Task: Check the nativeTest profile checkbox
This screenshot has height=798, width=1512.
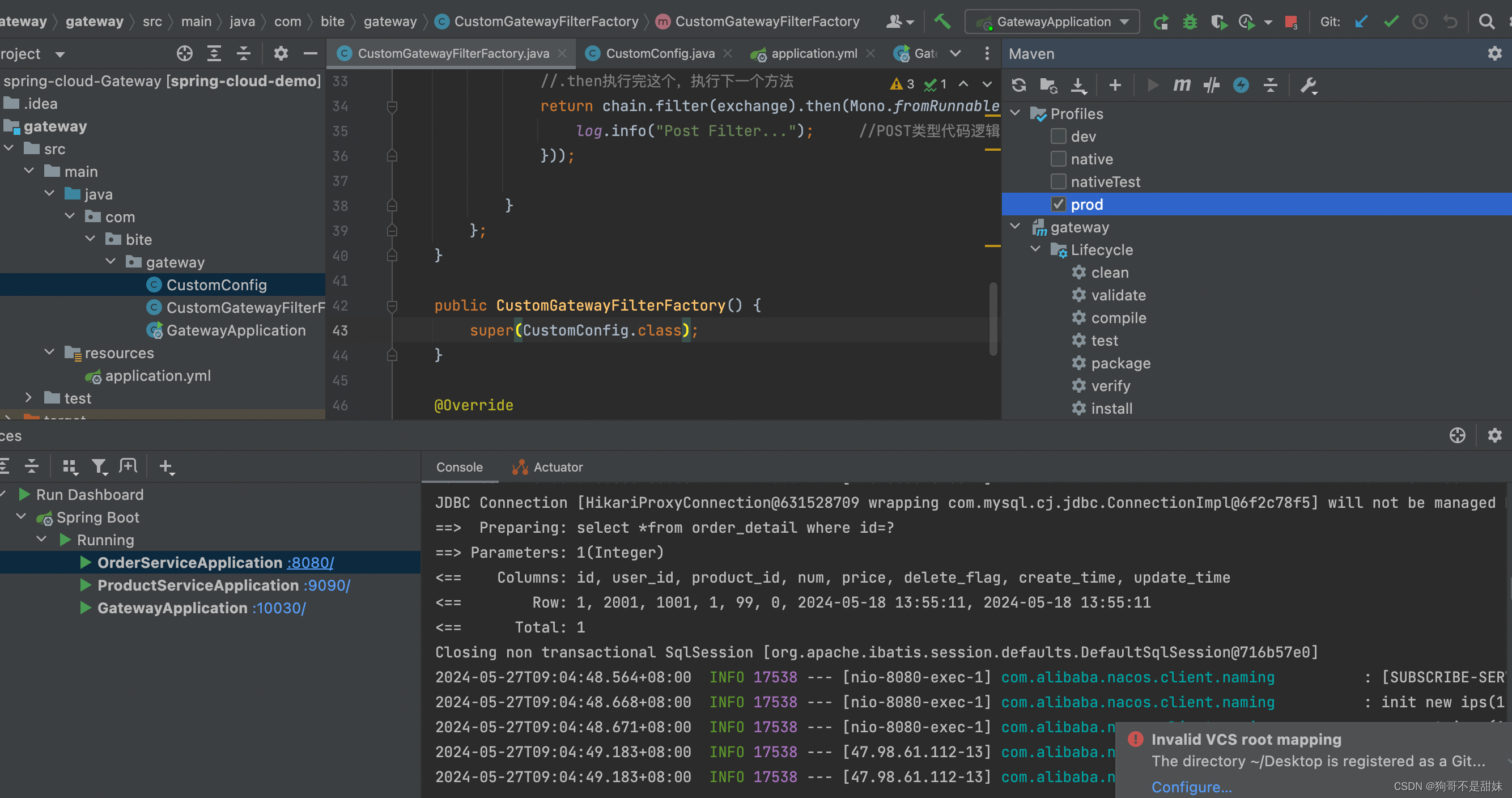Action: [1058, 181]
